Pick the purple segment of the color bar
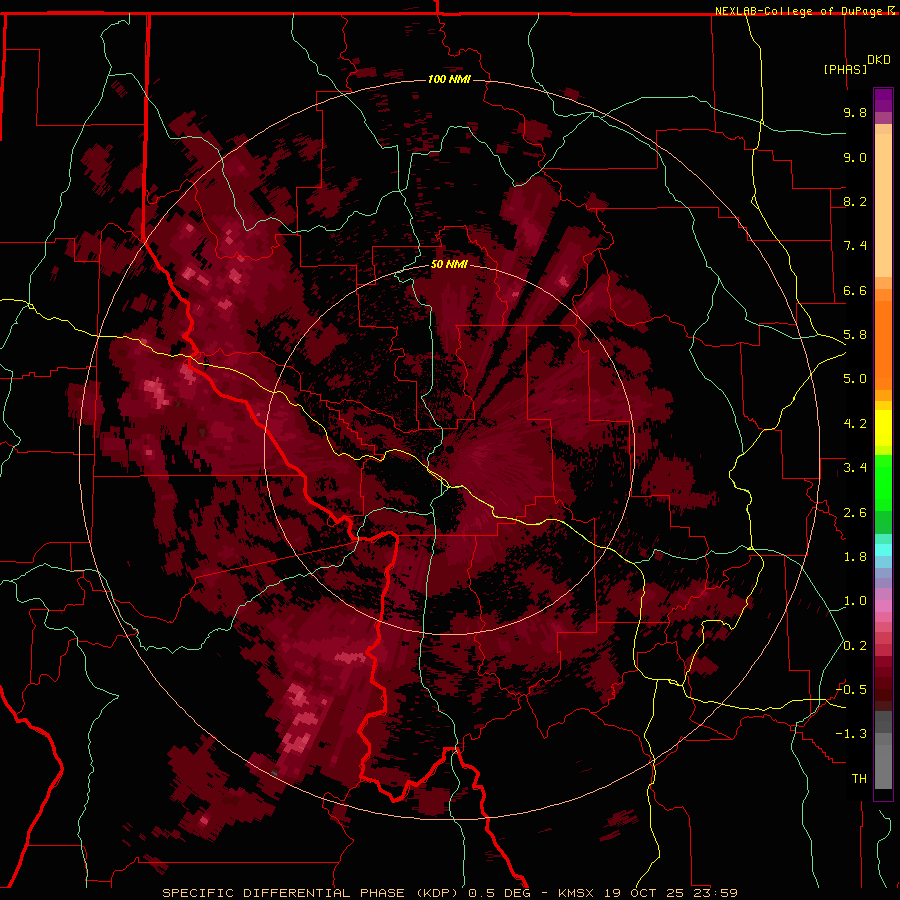The width and height of the screenshot is (900, 900). 883,100
